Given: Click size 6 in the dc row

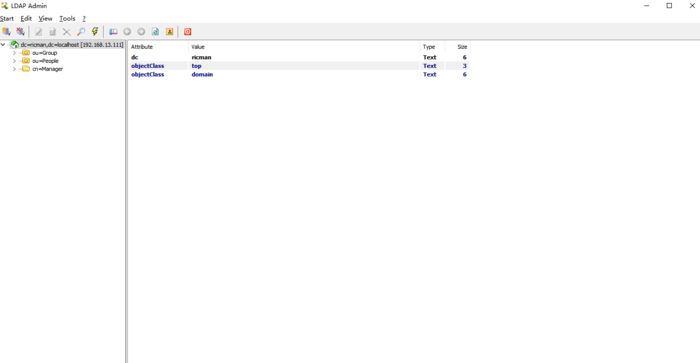Looking at the screenshot, I should [464, 57].
